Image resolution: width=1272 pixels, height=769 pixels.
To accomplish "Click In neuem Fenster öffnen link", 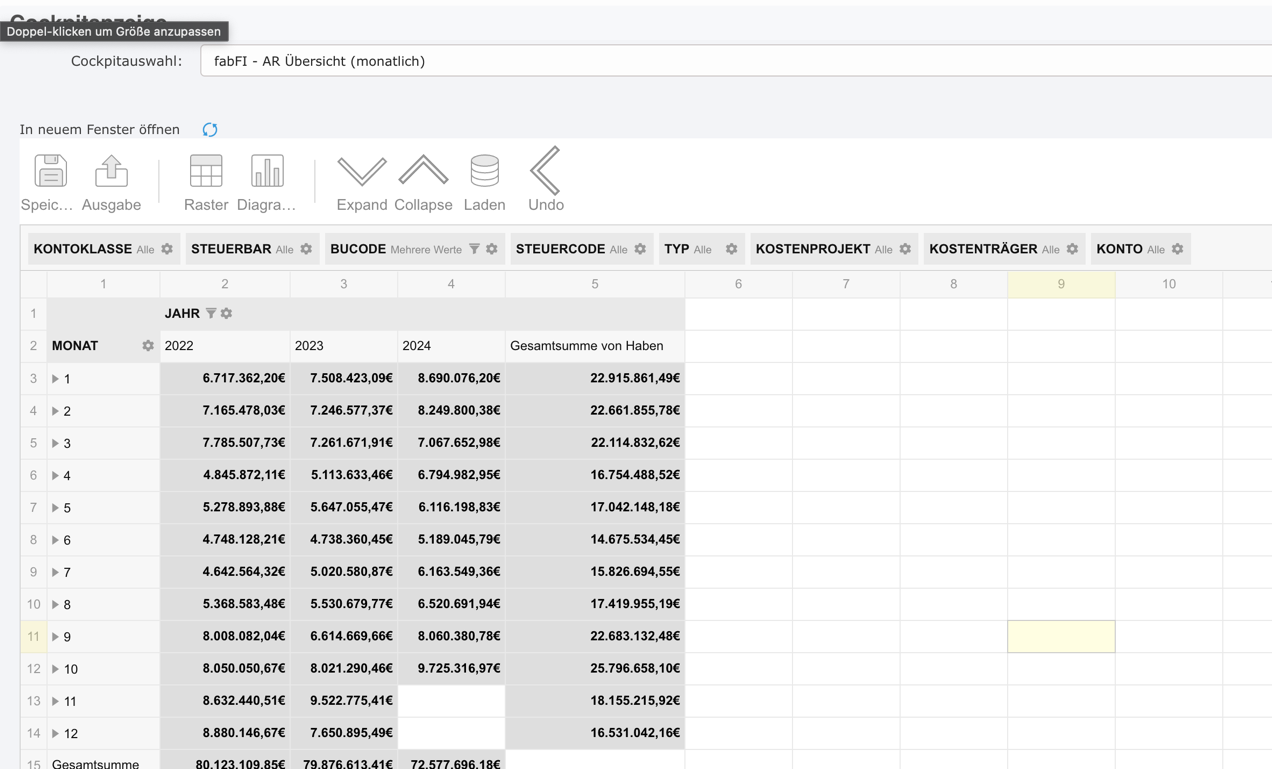I will point(100,130).
